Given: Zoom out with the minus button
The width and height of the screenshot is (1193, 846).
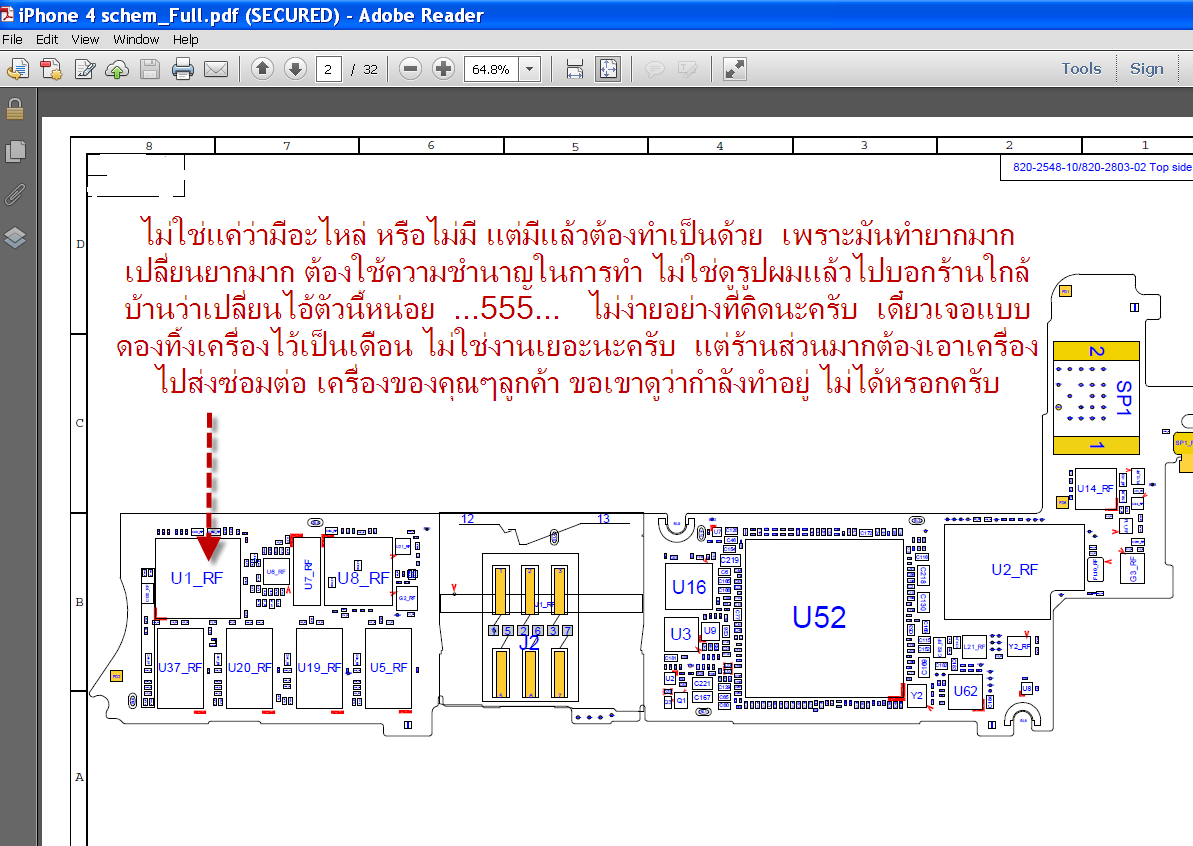Looking at the screenshot, I should (410, 69).
